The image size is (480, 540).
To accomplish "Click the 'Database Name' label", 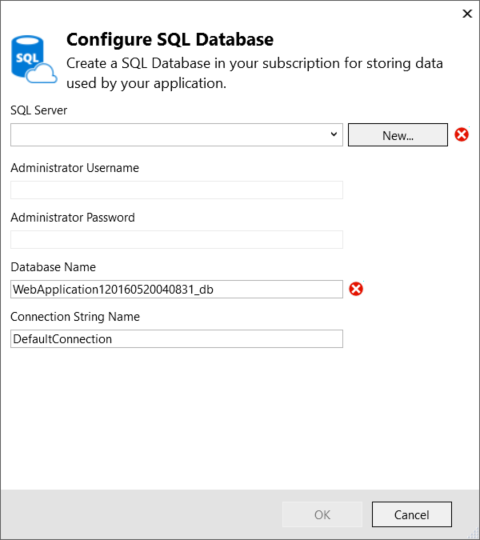I will click(x=53, y=267).
